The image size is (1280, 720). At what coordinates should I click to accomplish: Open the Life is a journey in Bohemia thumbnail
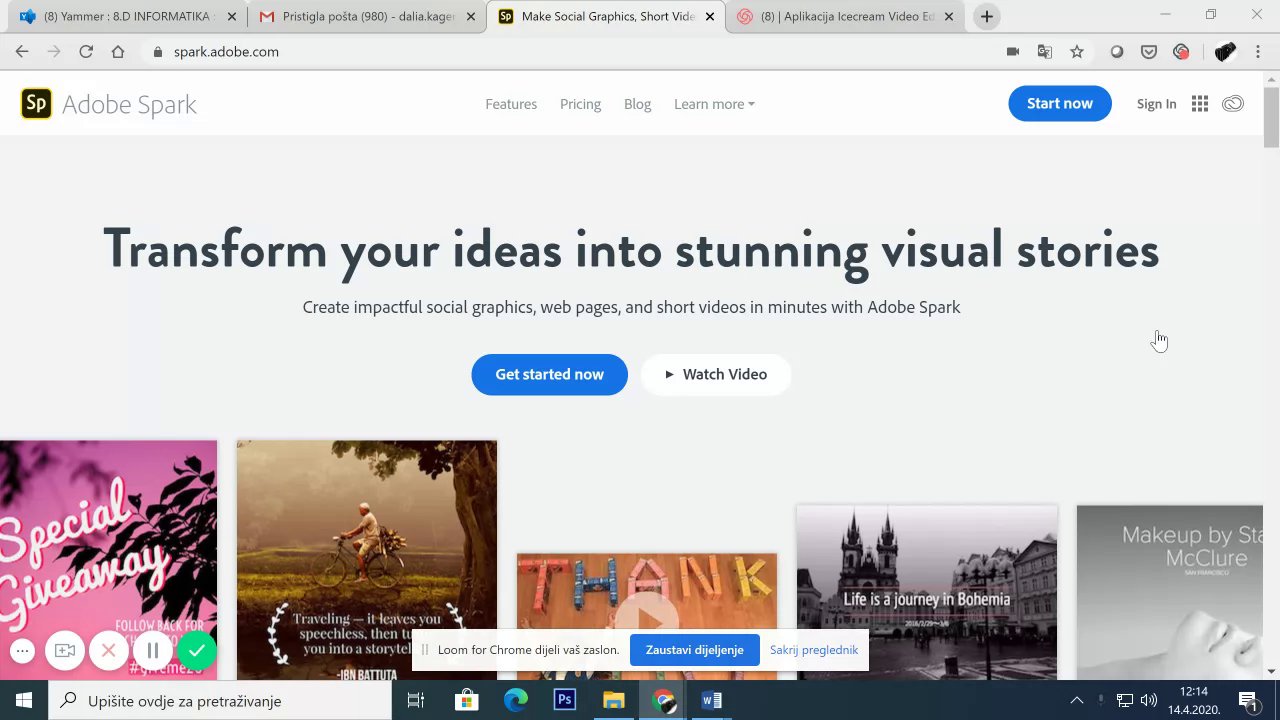pyautogui.click(x=927, y=592)
